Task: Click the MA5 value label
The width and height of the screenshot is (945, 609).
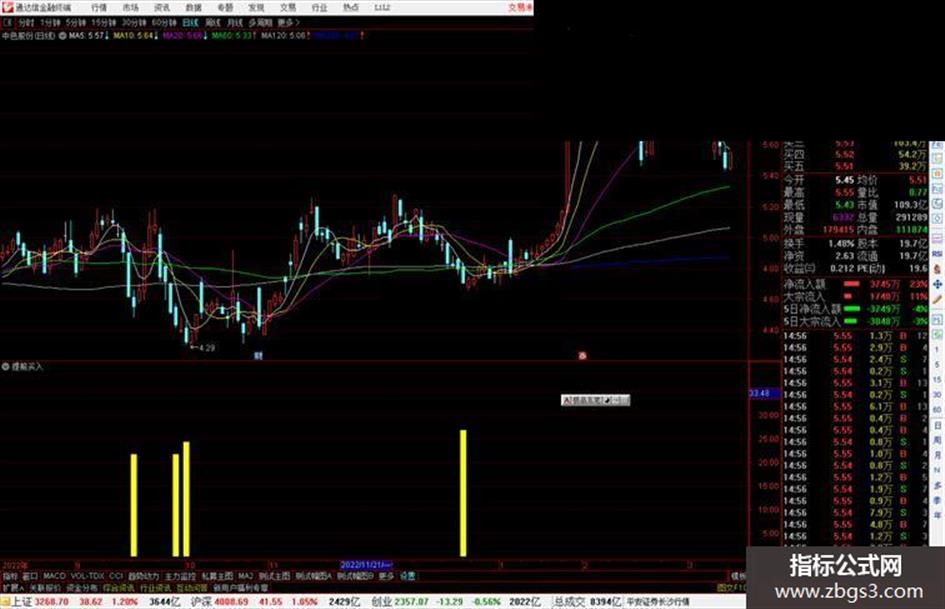Action: pyautogui.click(x=89, y=36)
